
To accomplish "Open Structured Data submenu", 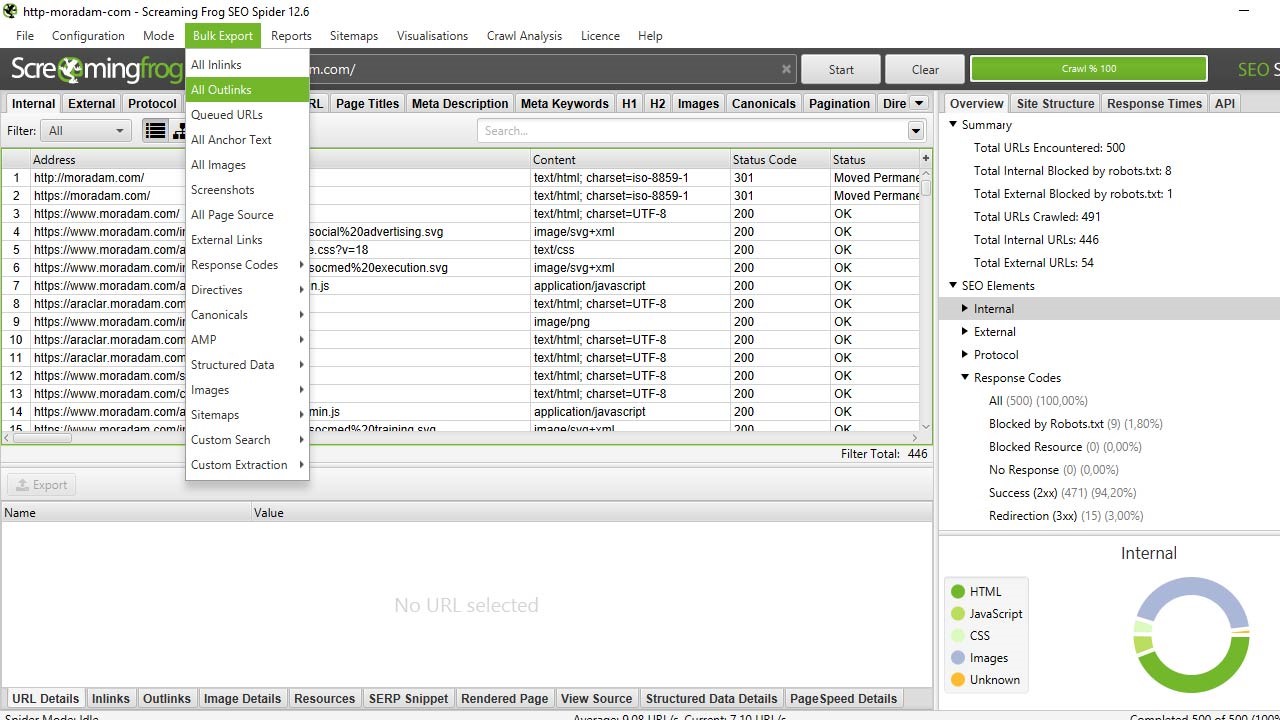I will [x=247, y=365].
